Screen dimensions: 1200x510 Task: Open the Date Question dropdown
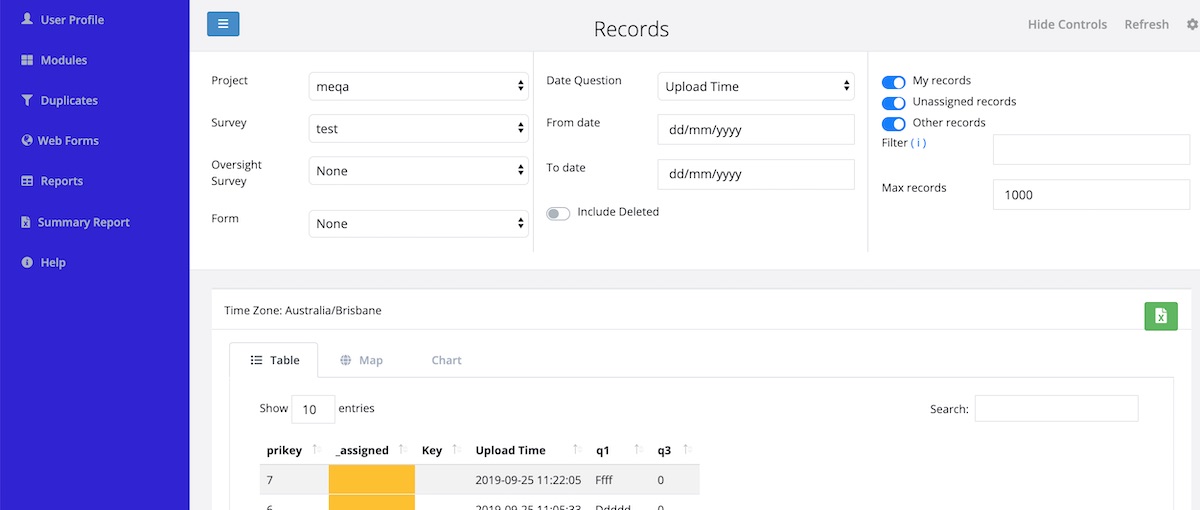[756, 87]
